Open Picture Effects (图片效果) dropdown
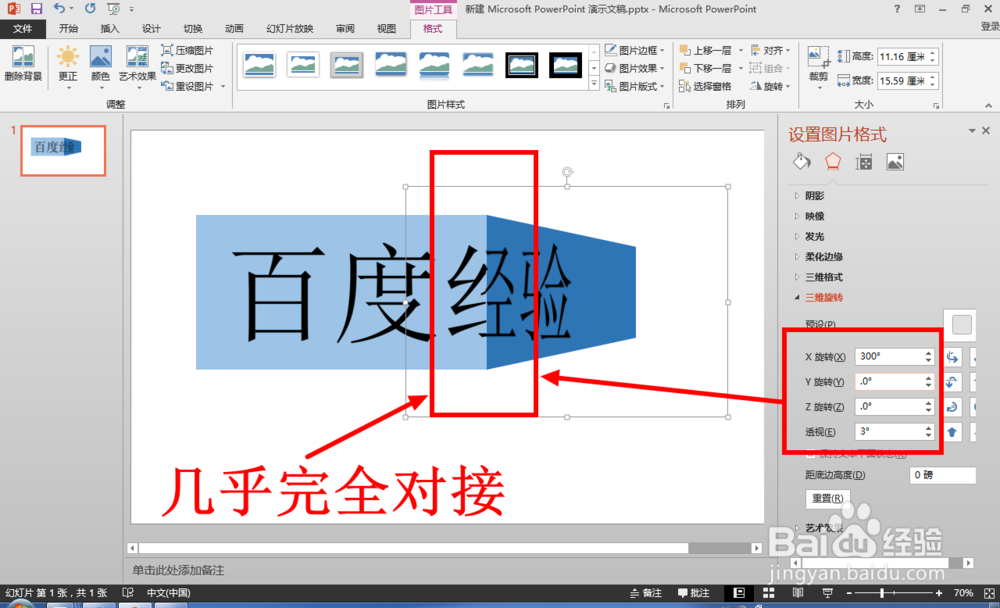This screenshot has width=1000, height=608. click(x=635, y=68)
